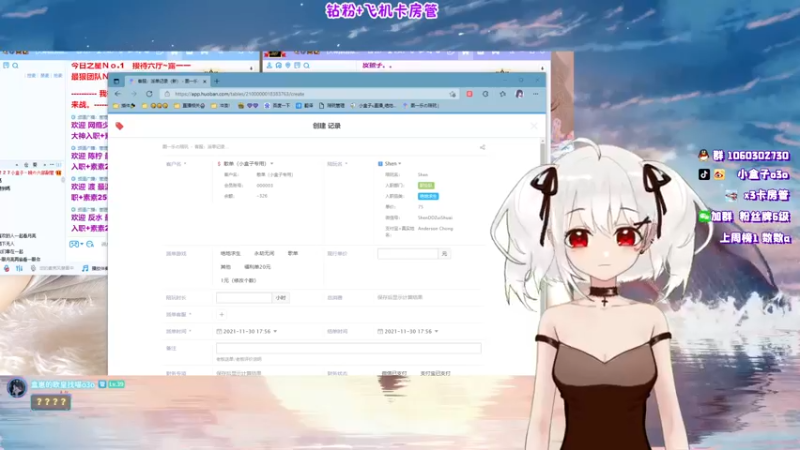Image resolution: width=800 pixels, height=450 pixels.
Task: Close the current browser tab
Action: (x=205, y=81)
